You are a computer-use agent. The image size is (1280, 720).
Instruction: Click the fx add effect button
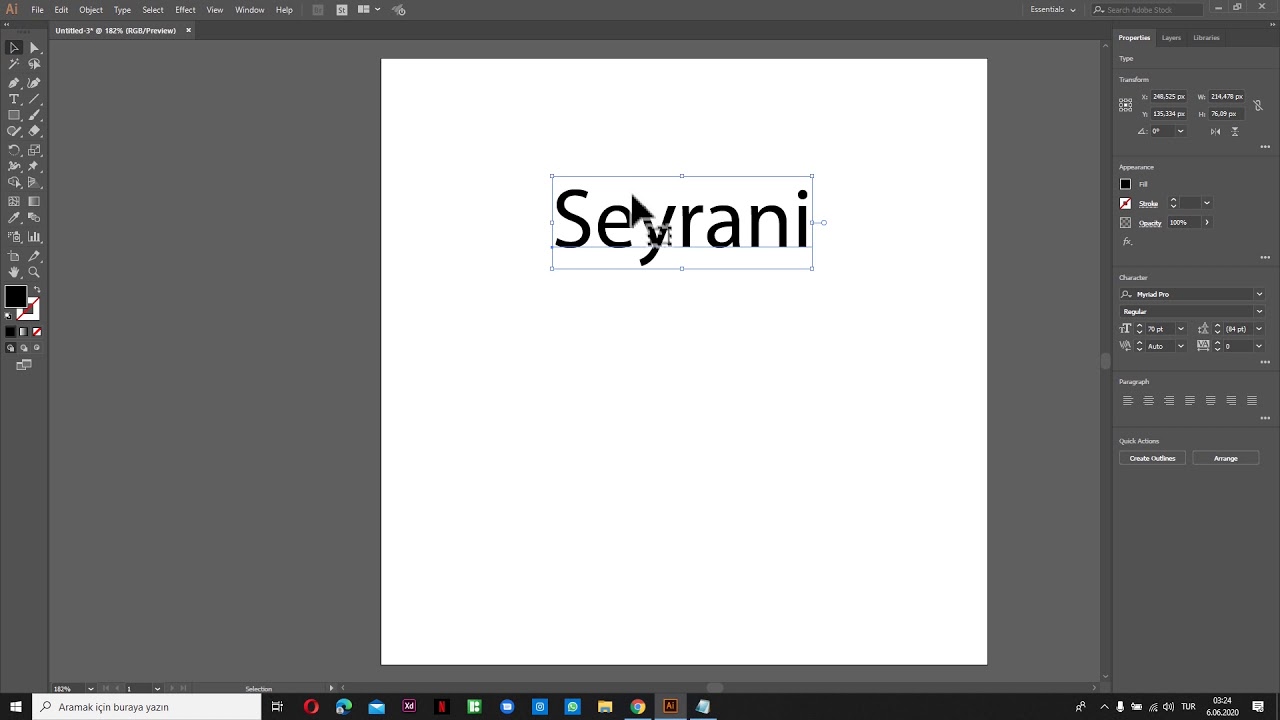click(1127, 241)
